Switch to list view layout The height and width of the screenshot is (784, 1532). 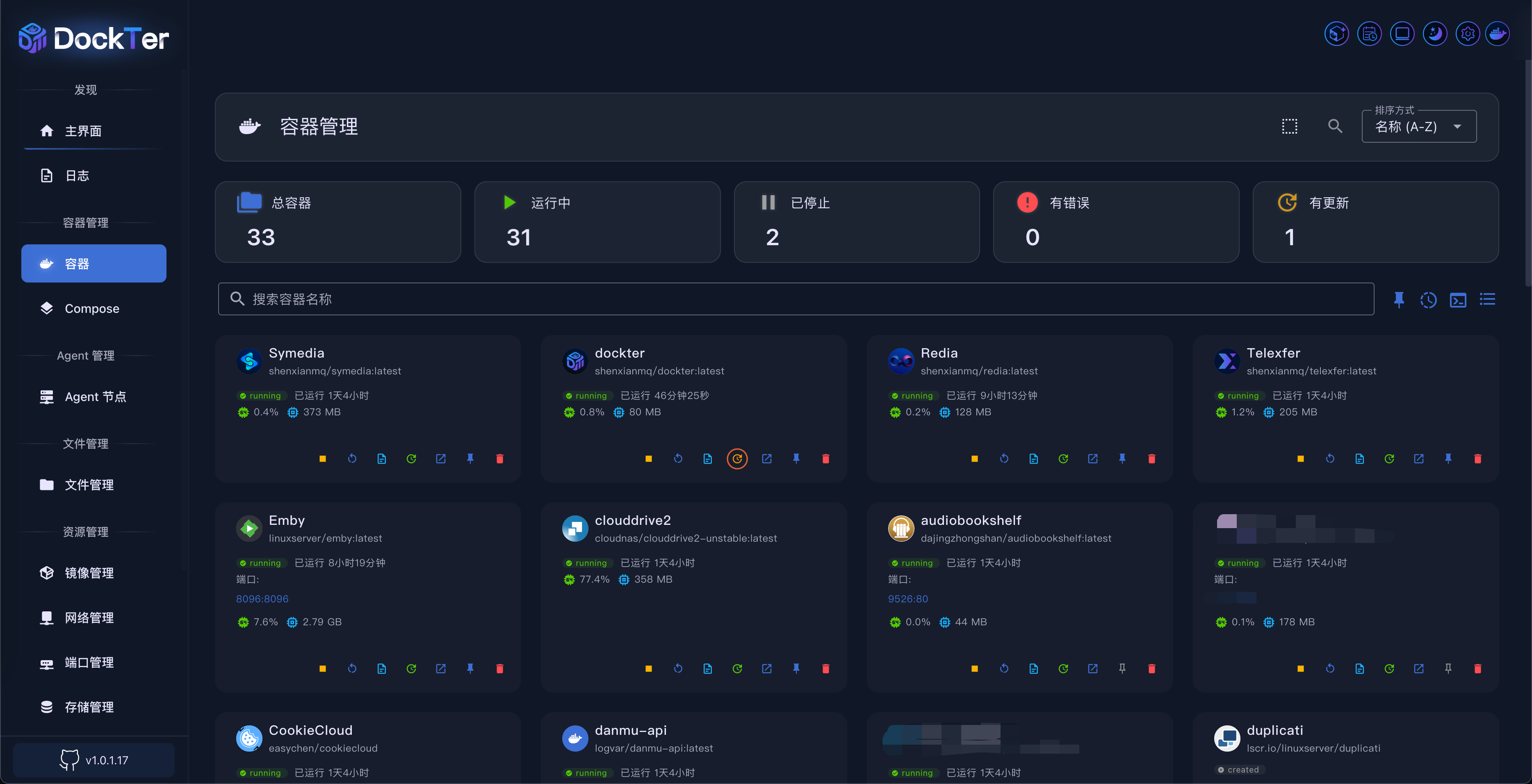1487,299
